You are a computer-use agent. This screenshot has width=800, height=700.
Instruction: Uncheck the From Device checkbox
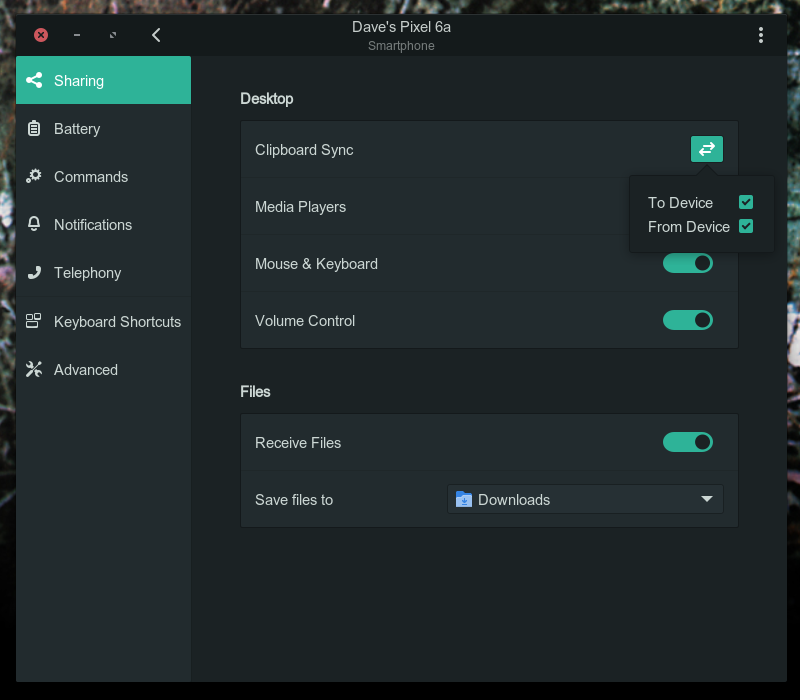[x=746, y=226]
